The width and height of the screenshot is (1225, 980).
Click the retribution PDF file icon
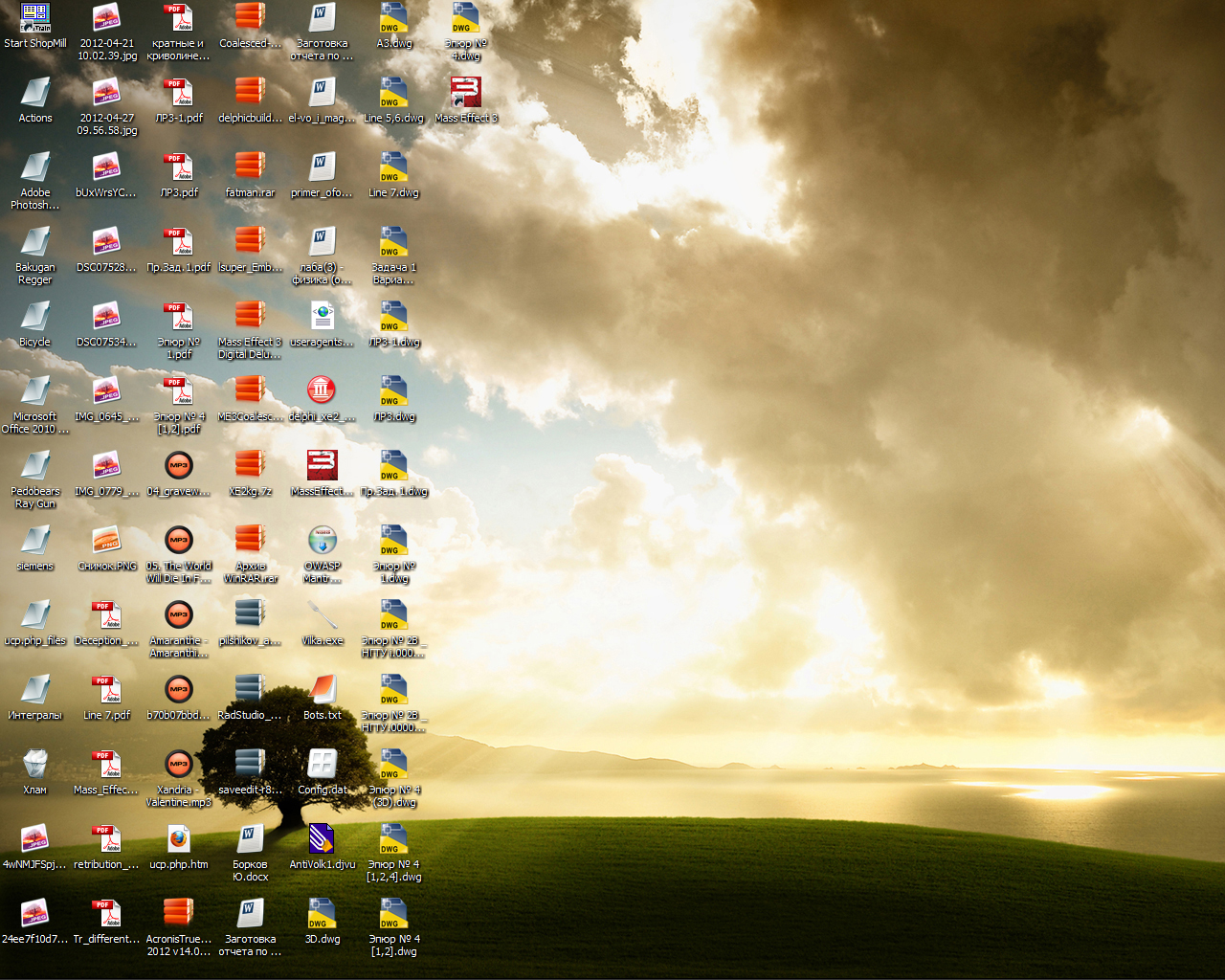(107, 847)
